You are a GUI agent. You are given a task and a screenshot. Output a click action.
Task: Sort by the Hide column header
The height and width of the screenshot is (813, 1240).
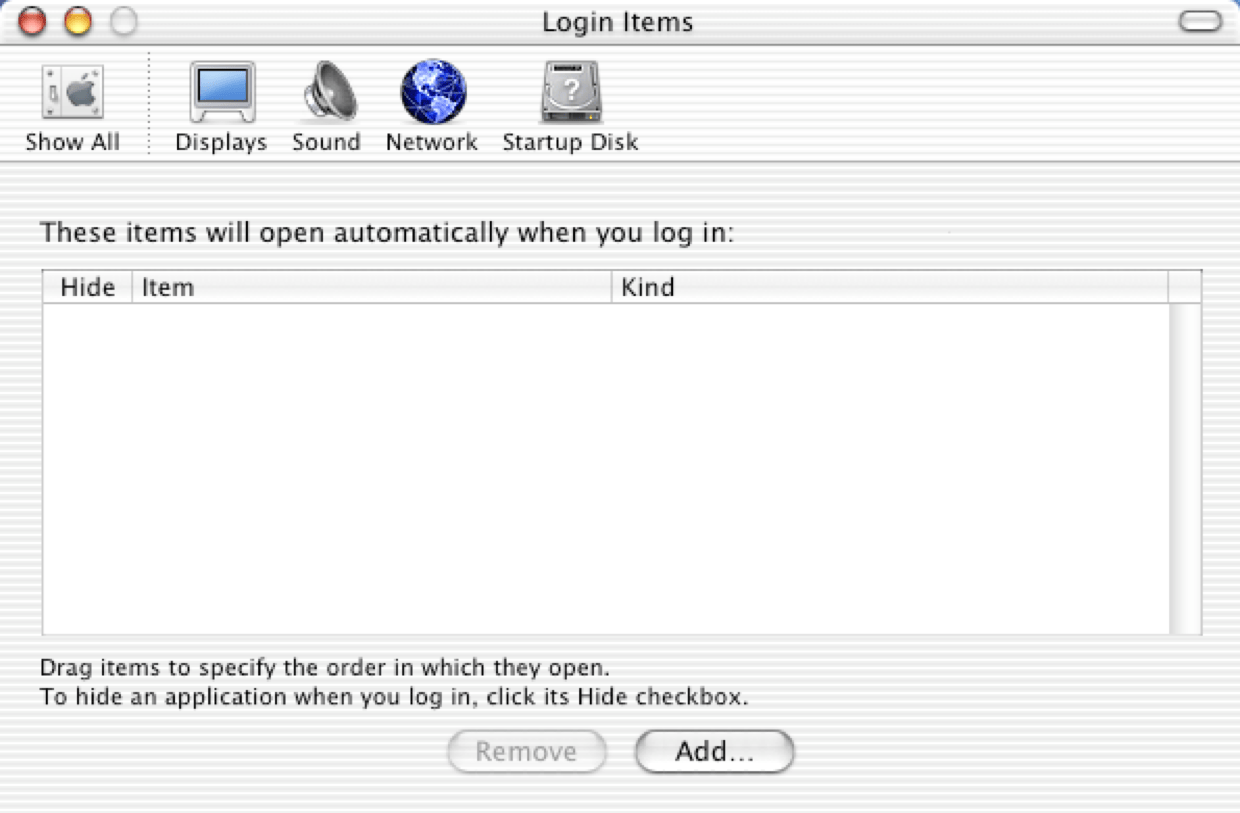click(87, 287)
